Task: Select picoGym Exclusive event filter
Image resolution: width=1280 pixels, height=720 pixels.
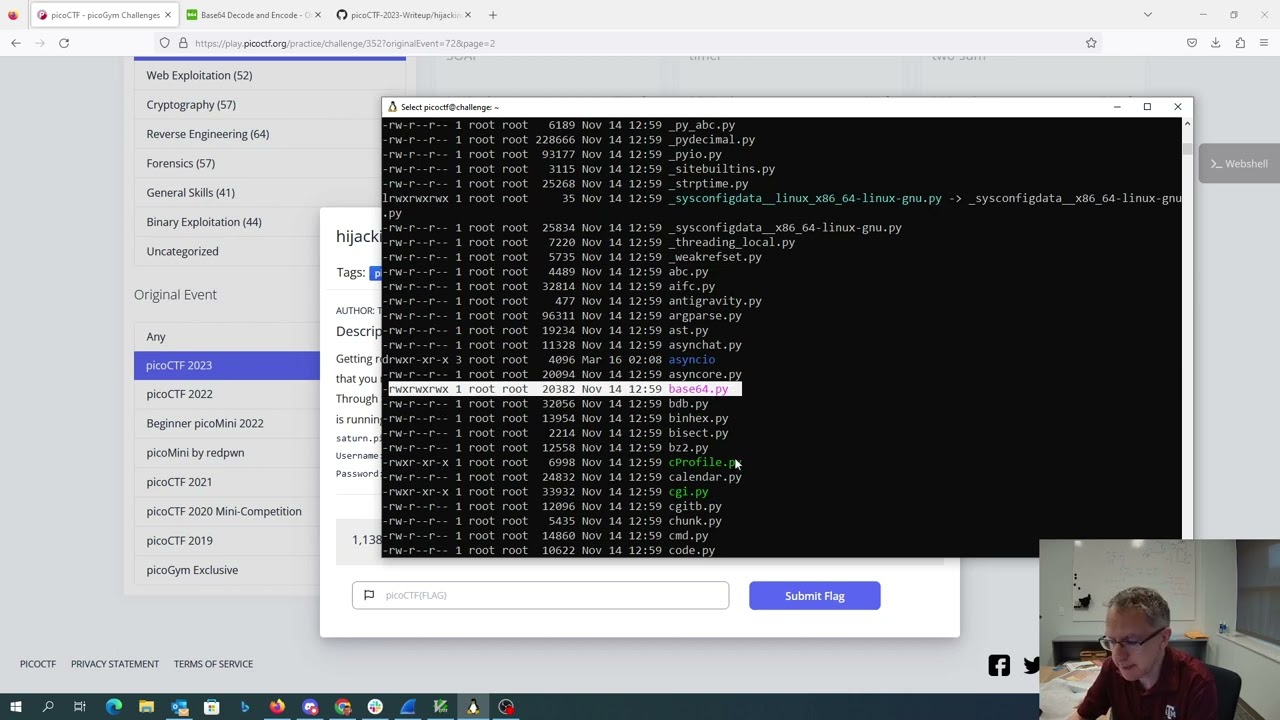Action: click(192, 570)
